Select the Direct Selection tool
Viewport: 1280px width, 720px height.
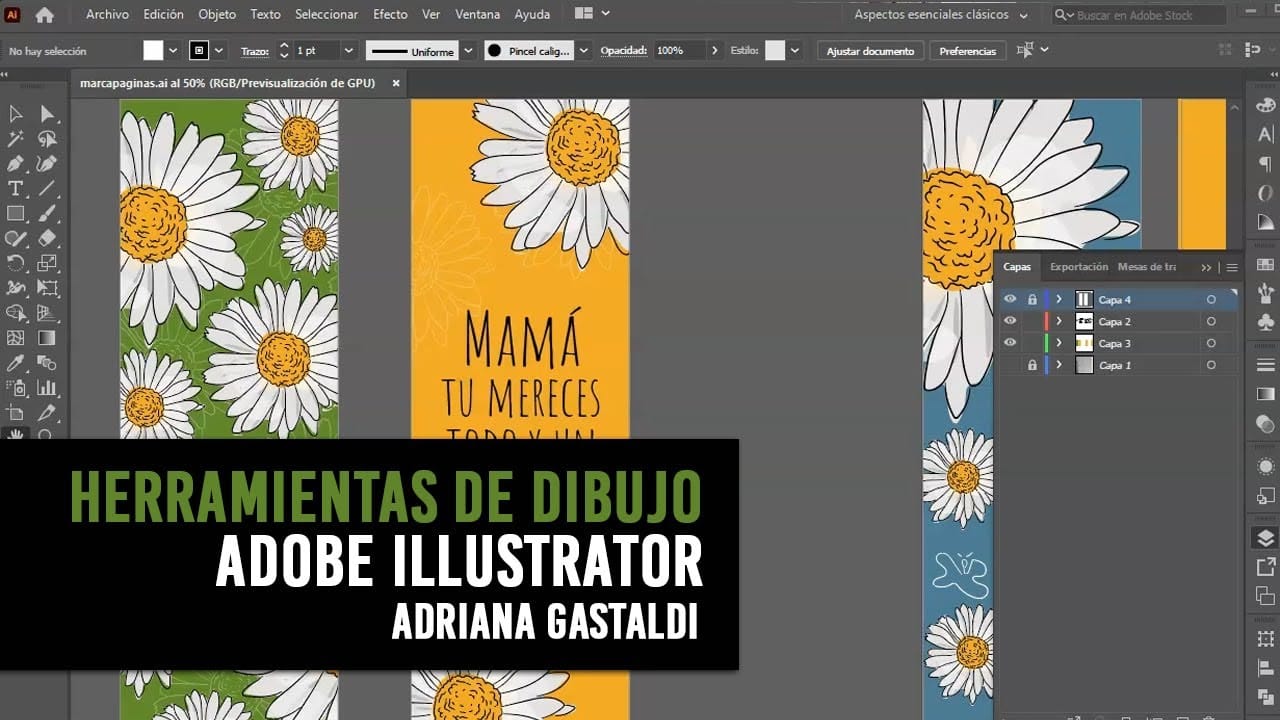pos(47,114)
